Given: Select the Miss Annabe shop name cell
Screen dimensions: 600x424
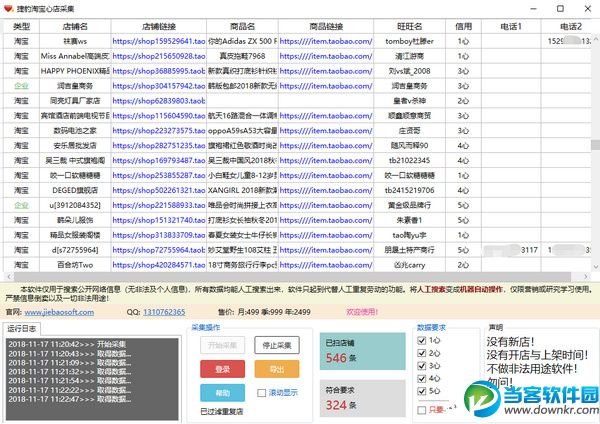Looking at the screenshot, I should pos(75,56).
